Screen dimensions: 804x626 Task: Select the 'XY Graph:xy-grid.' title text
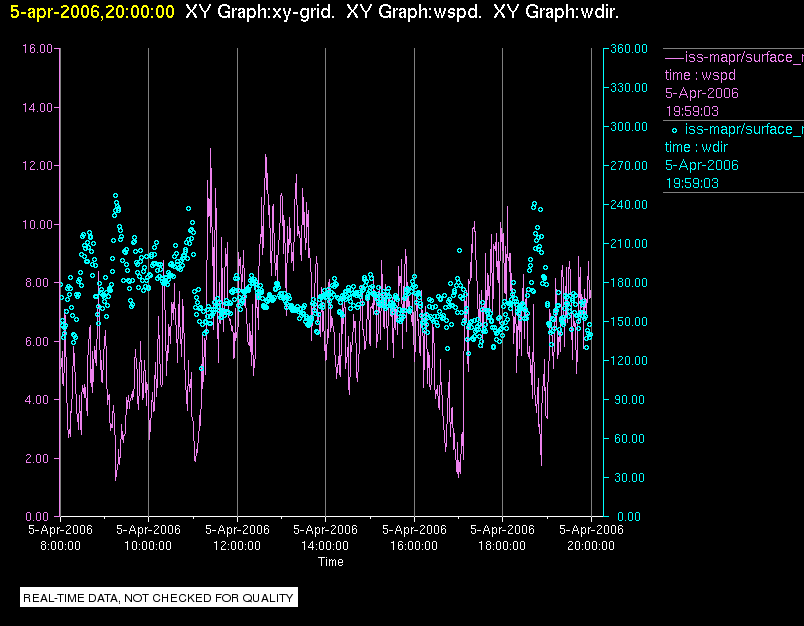pos(260,12)
